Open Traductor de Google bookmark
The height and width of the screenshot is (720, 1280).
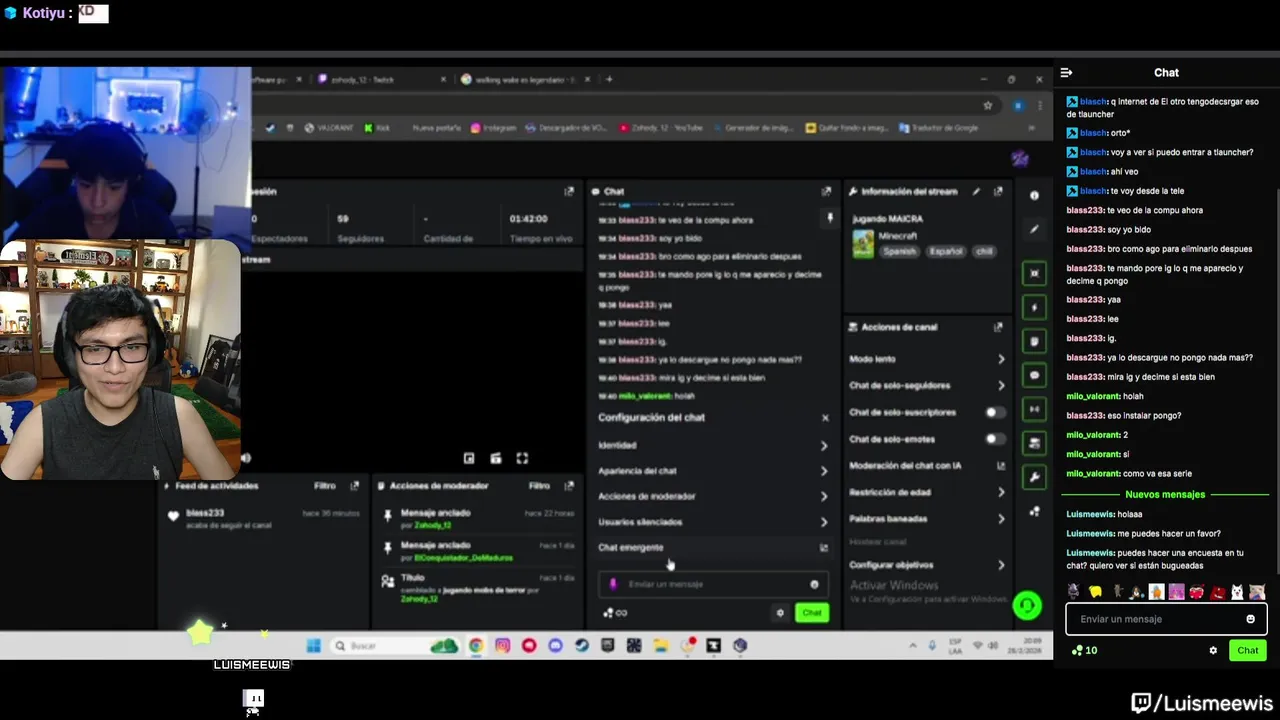[x=939, y=128]
